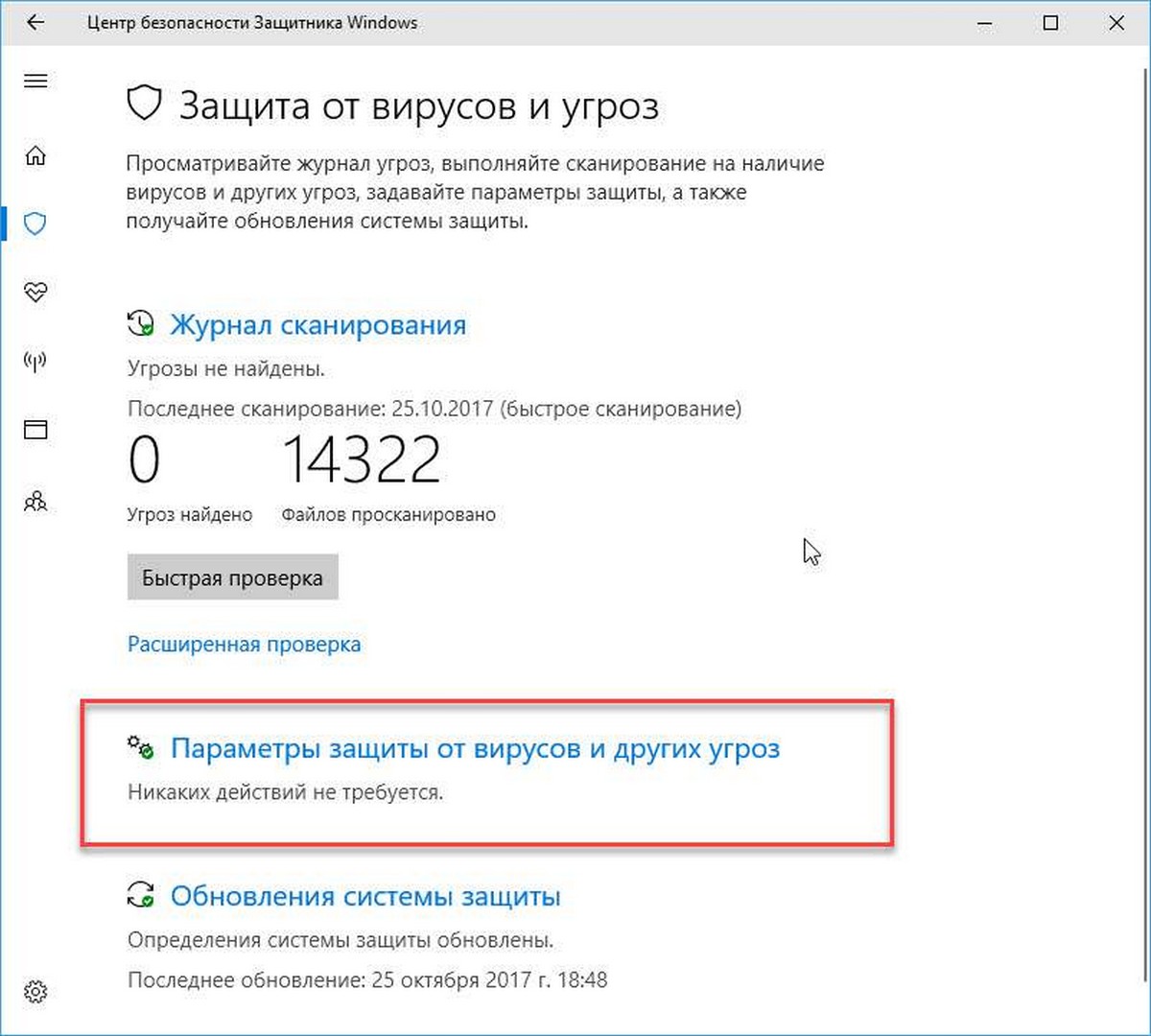
Task: Click Определения системы защиты обновлены text
Action: click(x=341, y=940)
